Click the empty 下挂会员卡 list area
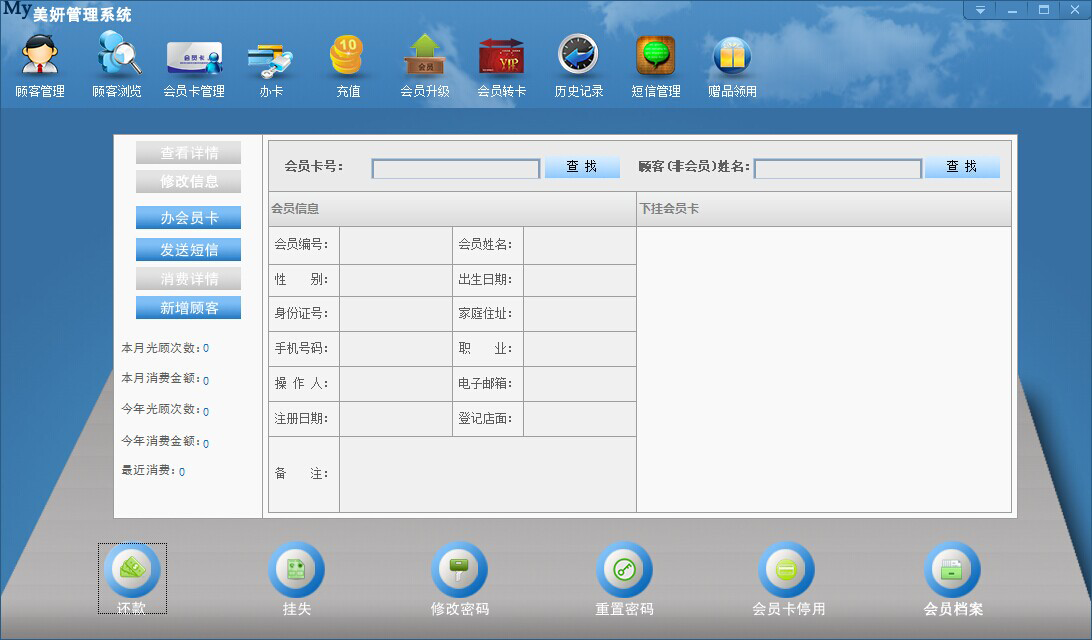1092x640 pixels. 824,369
